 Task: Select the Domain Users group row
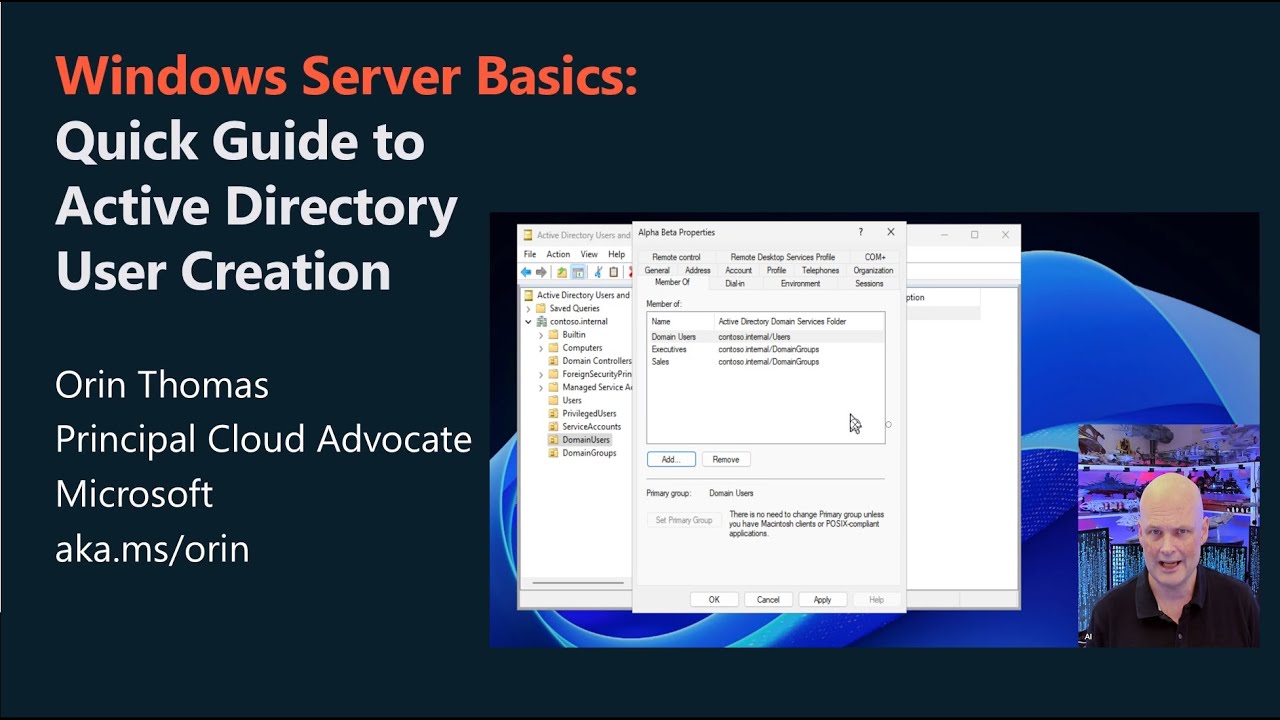coord(765,337)
